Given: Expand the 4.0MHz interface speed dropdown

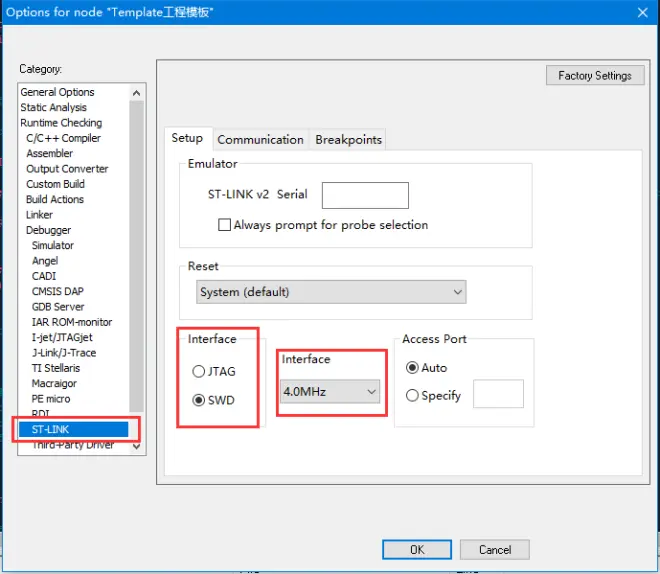Looking at the screenshot, I should (x=330, y=392).
